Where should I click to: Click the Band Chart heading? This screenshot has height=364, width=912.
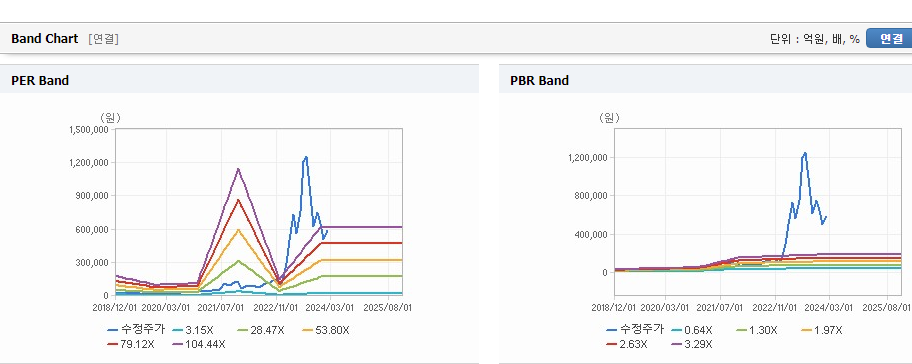tap(44, 39)
